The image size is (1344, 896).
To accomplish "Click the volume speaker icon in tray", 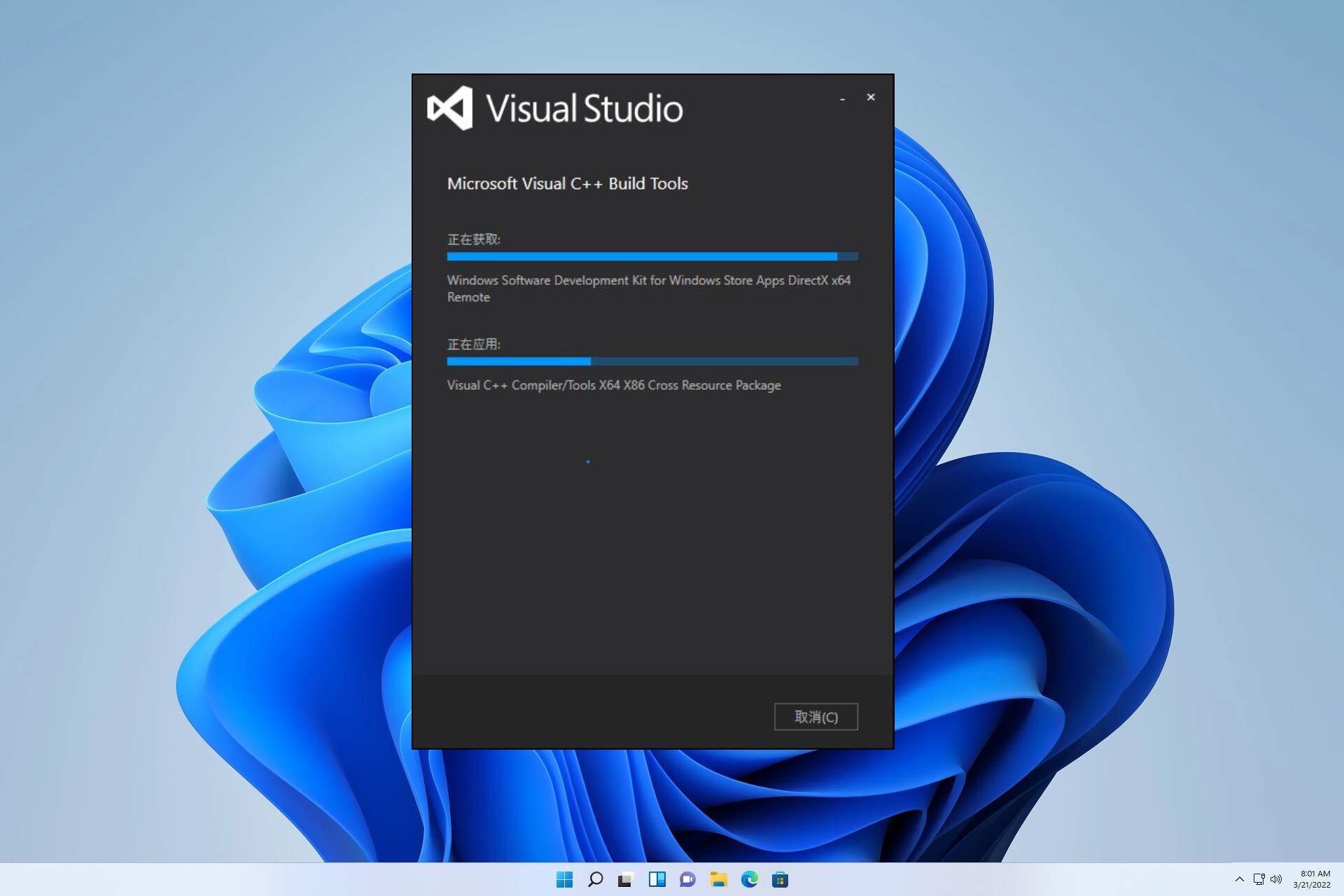I will coord(1276,879).
